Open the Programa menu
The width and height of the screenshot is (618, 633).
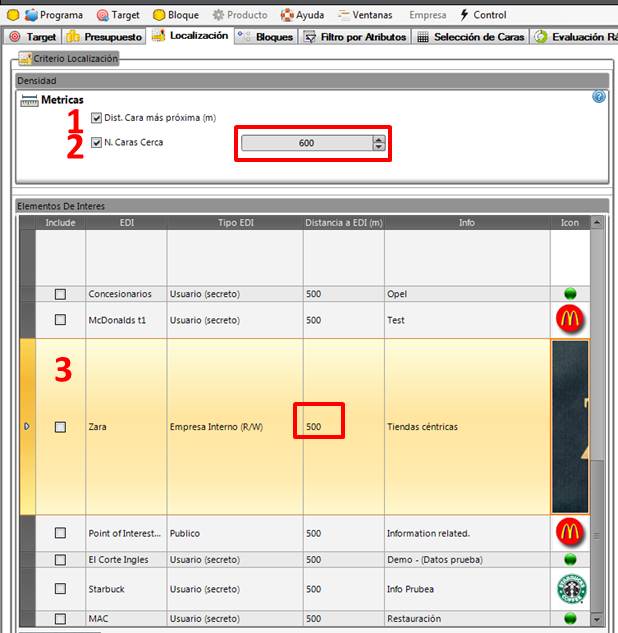click(x=55, y=15)
